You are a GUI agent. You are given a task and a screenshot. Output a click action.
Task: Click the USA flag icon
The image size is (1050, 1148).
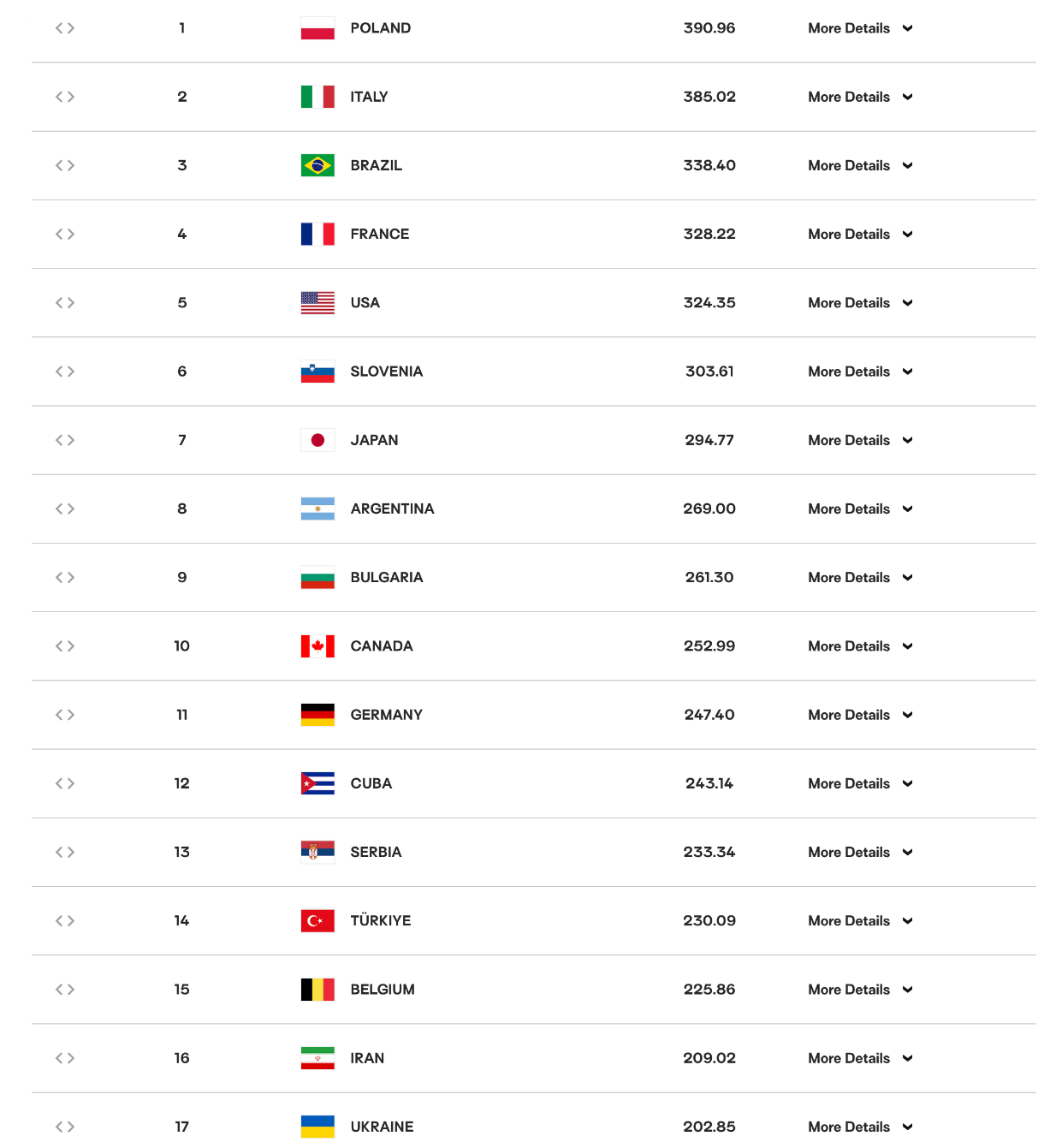tap(317, 303)
